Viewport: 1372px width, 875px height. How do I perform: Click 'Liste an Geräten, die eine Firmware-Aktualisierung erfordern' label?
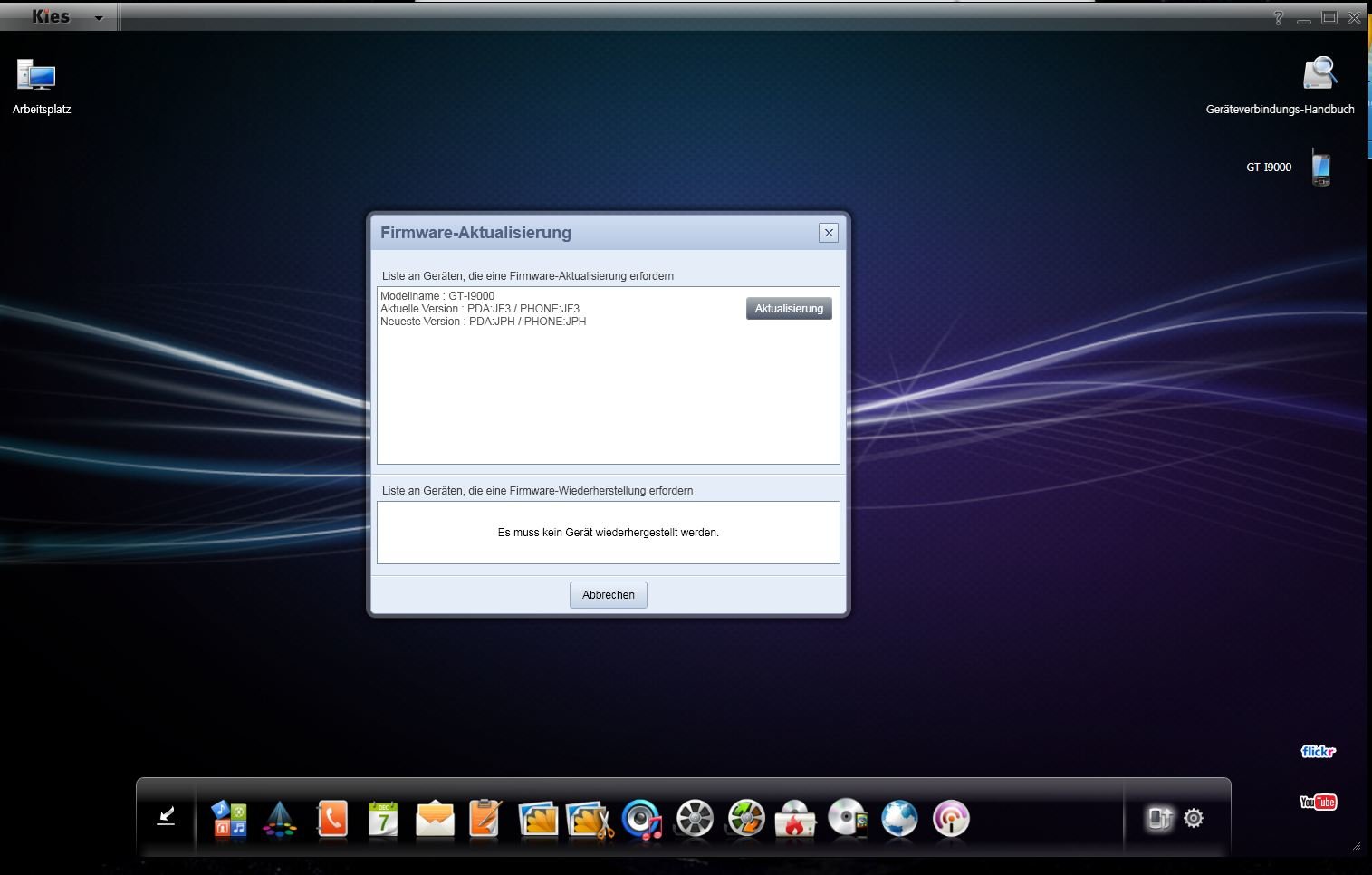pos(528,276)
